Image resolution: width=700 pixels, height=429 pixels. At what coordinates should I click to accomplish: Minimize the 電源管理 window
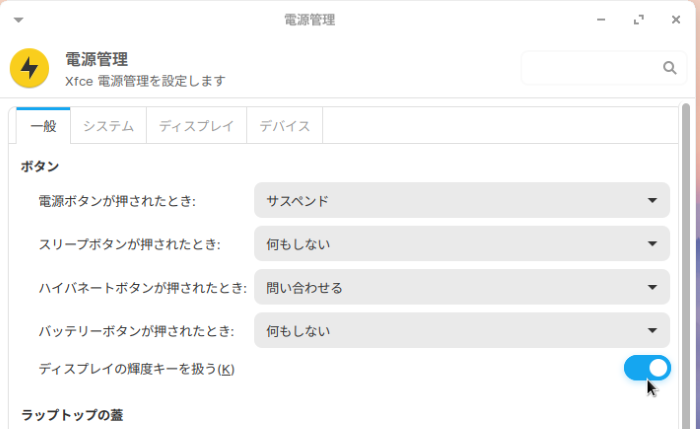[602, 19]
